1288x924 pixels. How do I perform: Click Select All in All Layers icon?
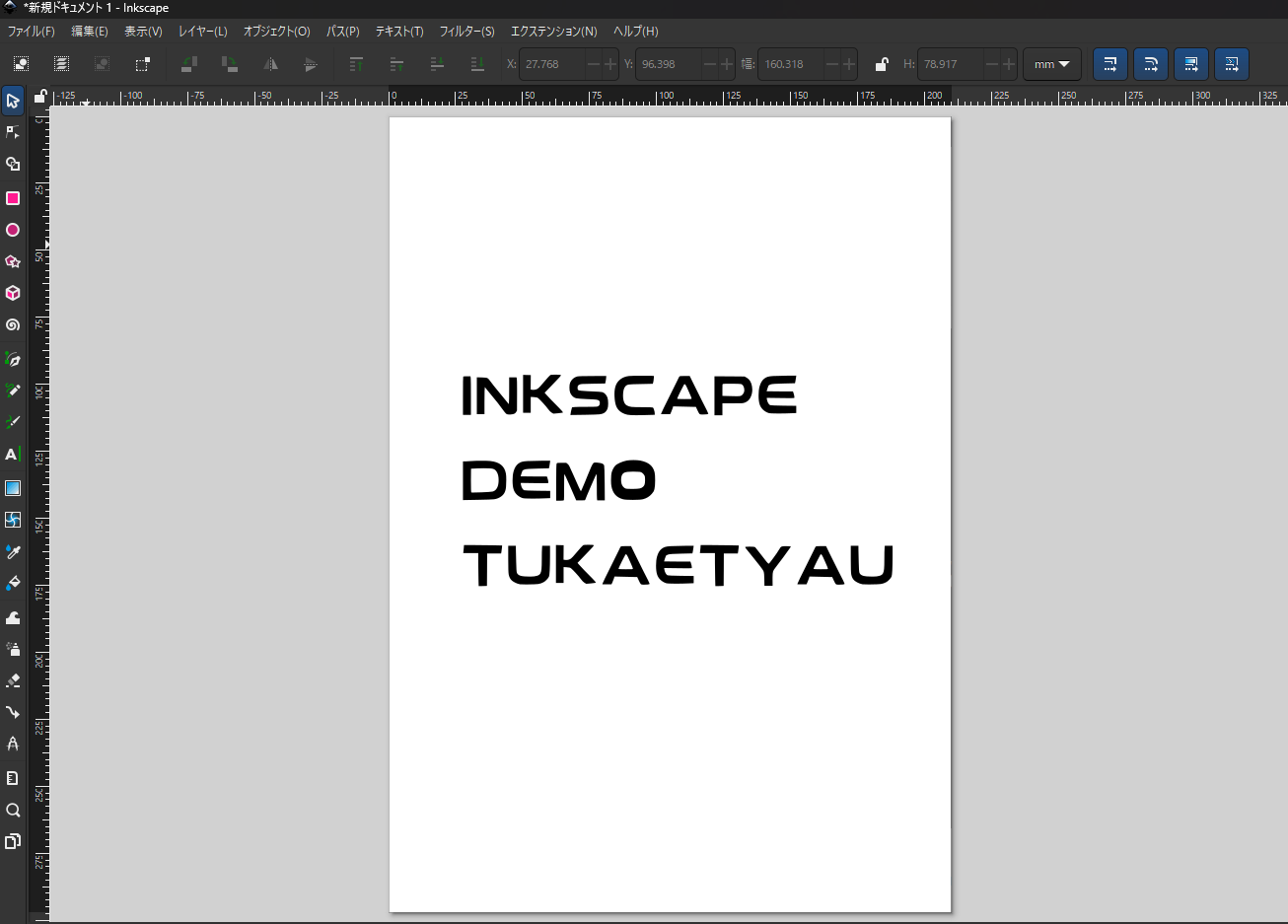pyautogui.click(x=61, y=64)
